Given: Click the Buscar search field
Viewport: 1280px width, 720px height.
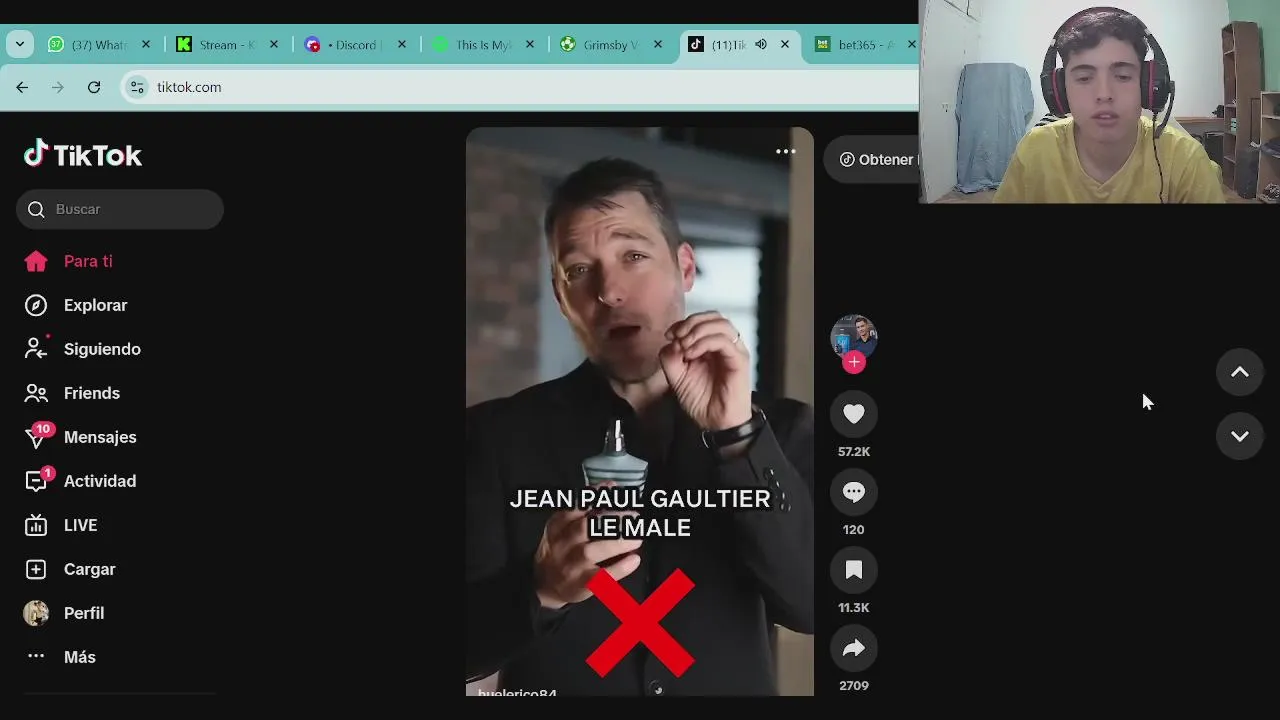Looking at the screenshot, I should pos(120,209).
